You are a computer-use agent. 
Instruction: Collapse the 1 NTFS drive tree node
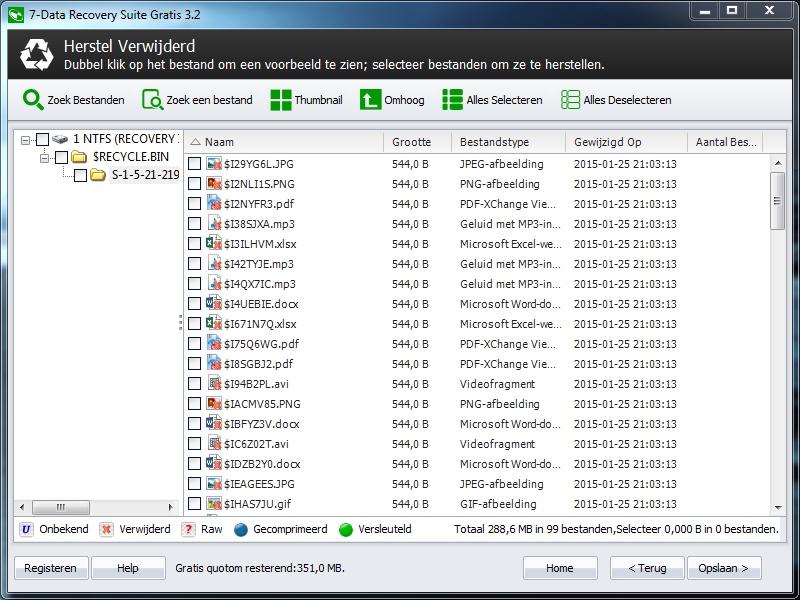pos(25,139)
